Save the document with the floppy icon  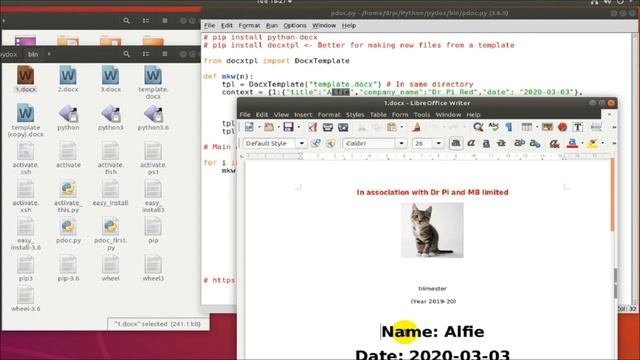click(x=289, y=127)
